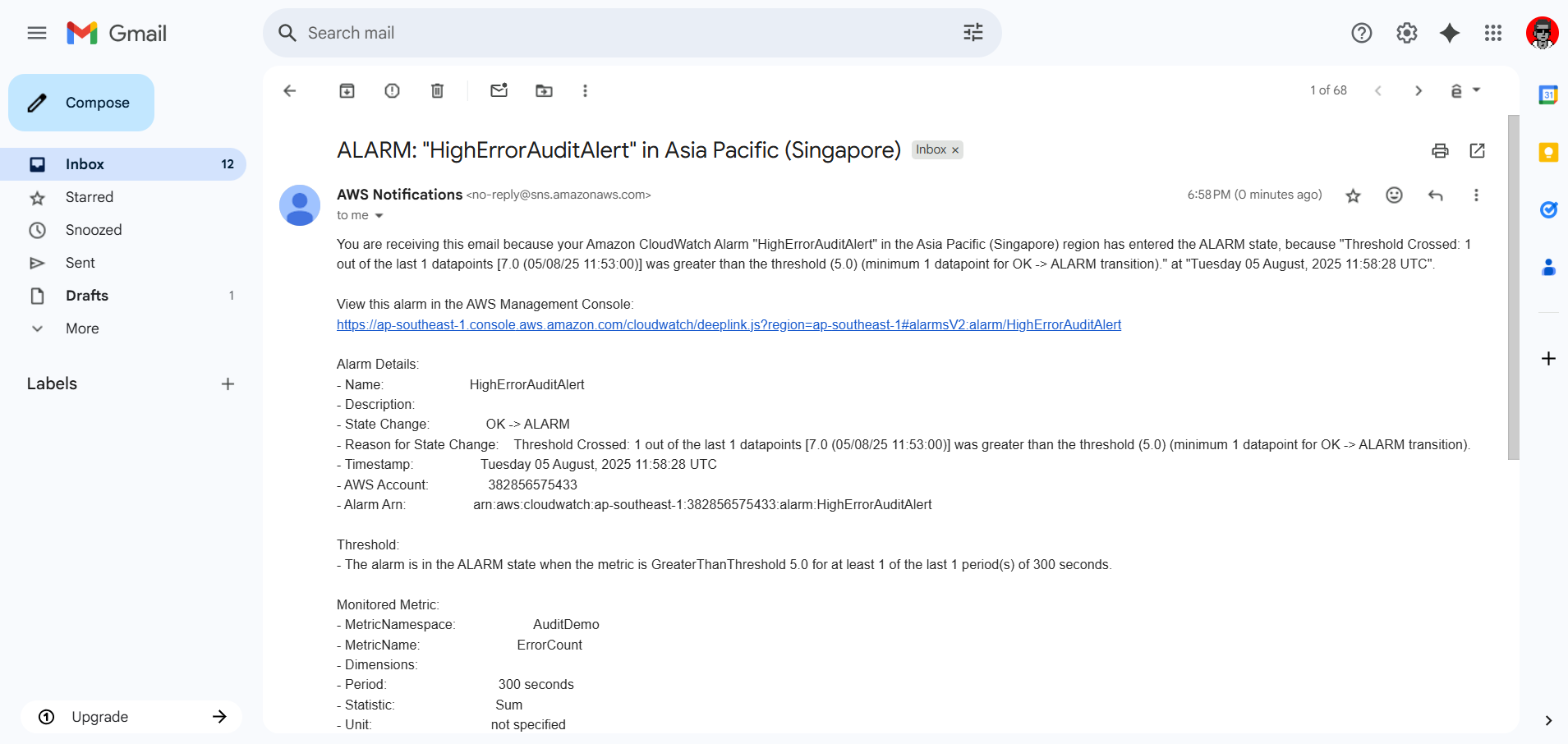Archive this email
This screenshot has height=744, width=1568.
click(x=347, y=90)
